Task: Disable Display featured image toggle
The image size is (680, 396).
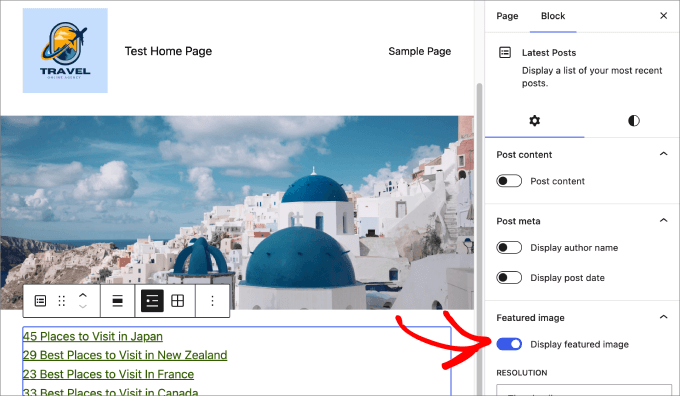Action: (509, 344)
